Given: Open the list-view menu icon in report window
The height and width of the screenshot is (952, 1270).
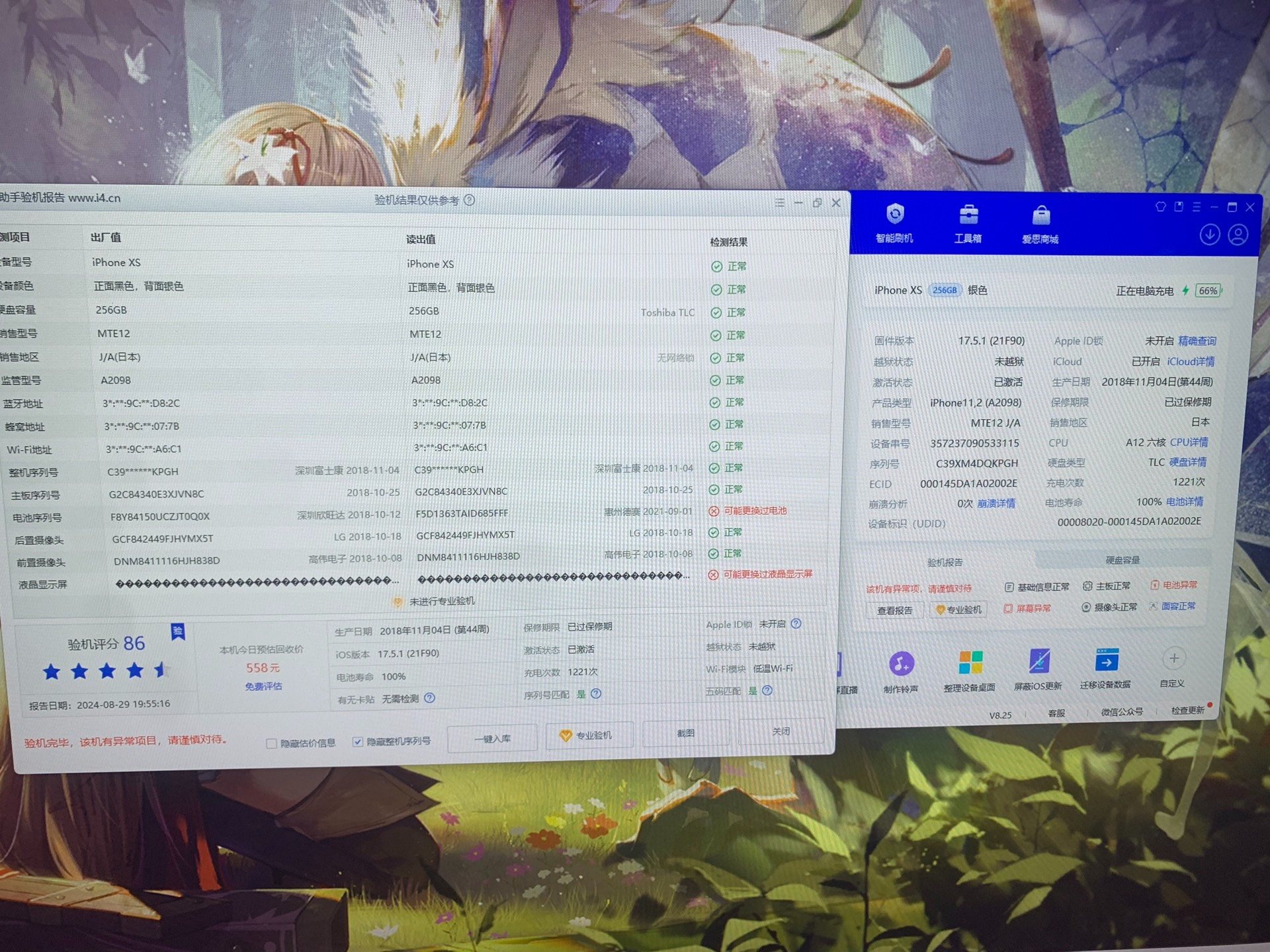Looking at the screenshot, I should coord(780,203).
